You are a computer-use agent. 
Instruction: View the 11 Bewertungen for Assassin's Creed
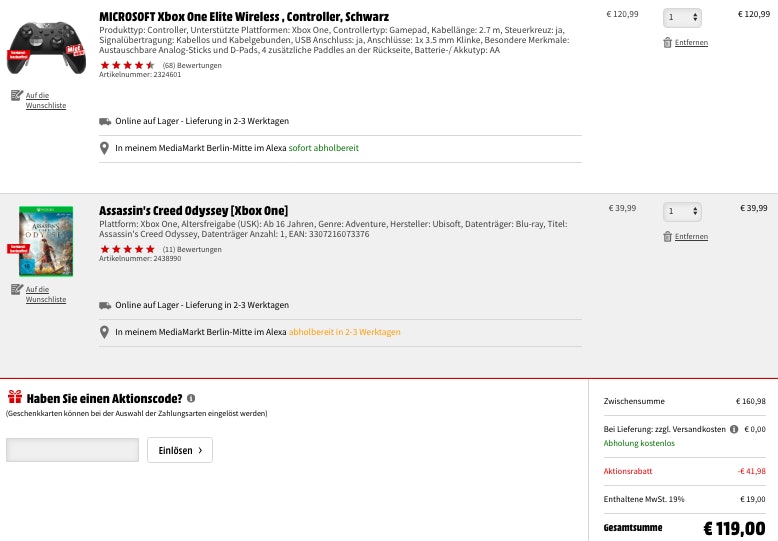coord(192,249)
